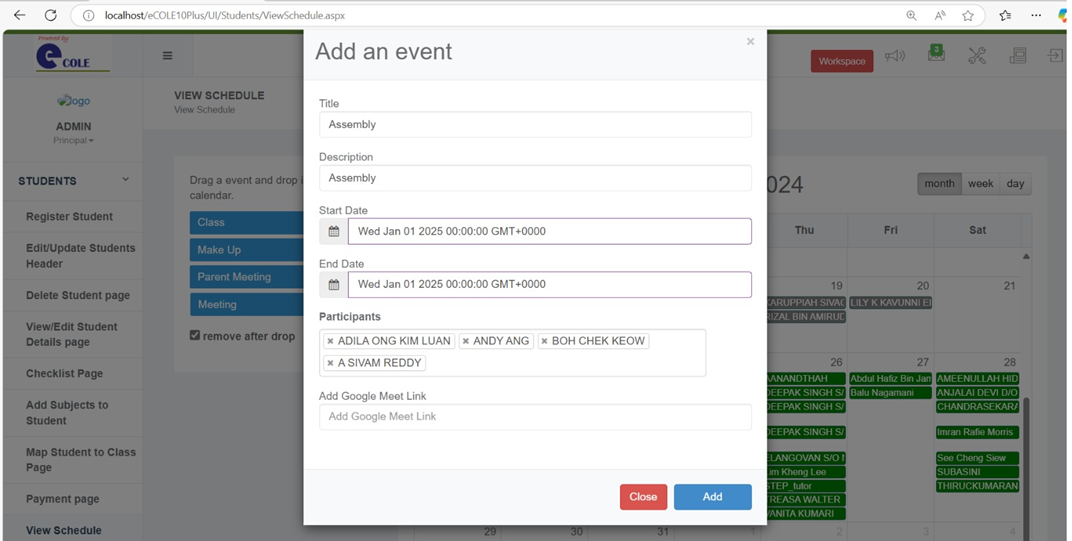This screenshot has width=1072, height=541.
Task: Select the Parent Meeting draggable event
Action: pyautogui.click(x=247, y=277)
